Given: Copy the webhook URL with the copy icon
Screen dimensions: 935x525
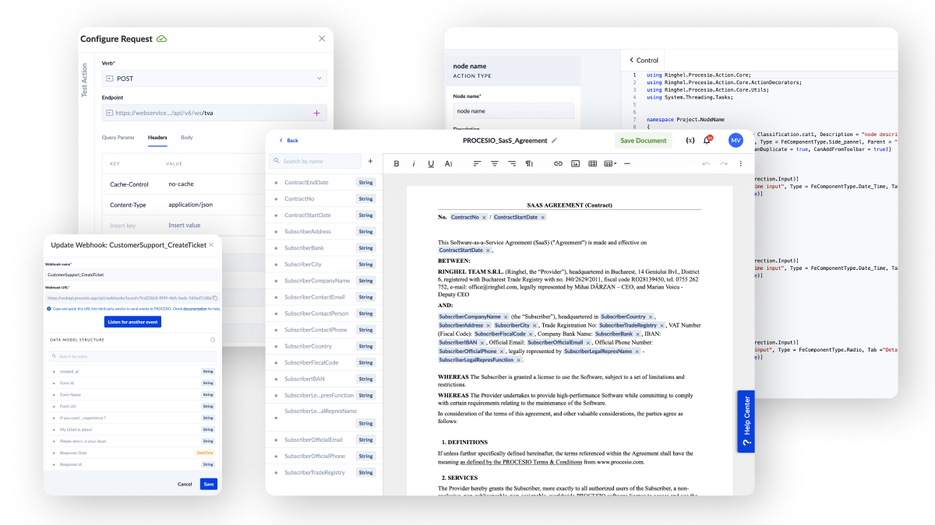Looking at the screenshot, I should tap(215, 298).
